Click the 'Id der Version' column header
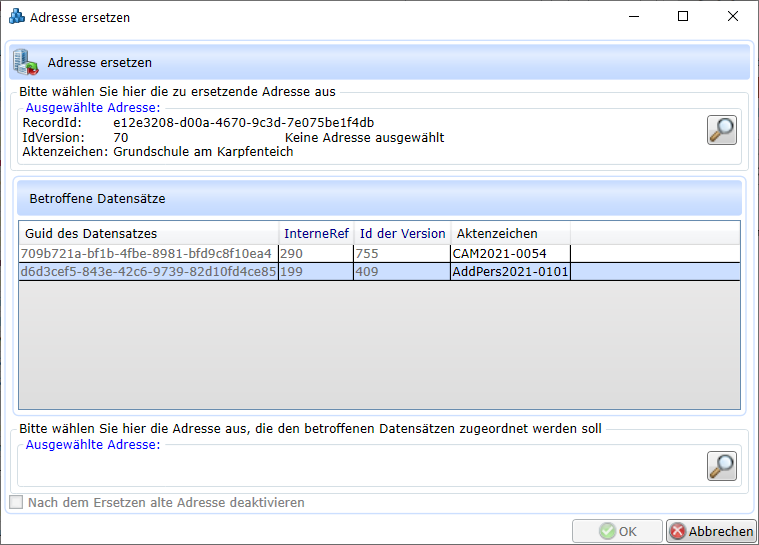The height and width of the screenshot is (545, 759). (x=402, y=233)
